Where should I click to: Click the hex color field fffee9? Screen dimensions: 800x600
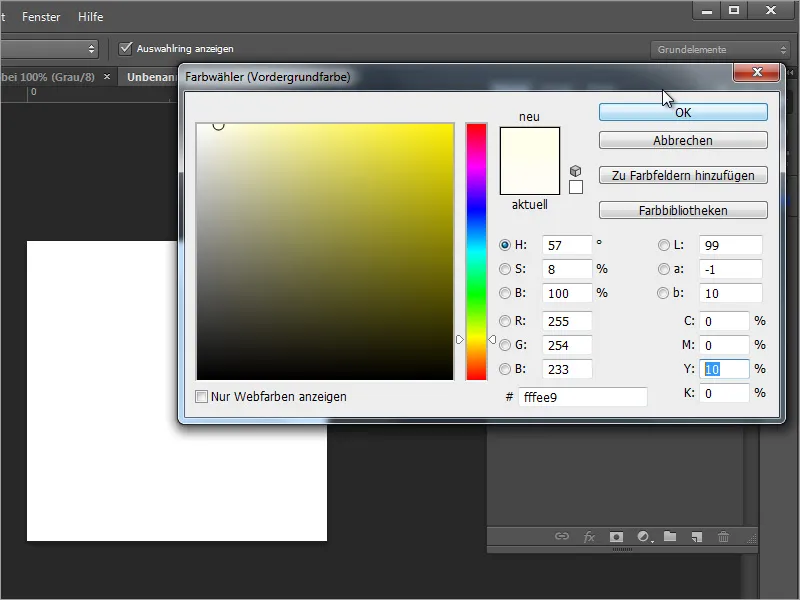pyautogui.click(x=583, y=397)
